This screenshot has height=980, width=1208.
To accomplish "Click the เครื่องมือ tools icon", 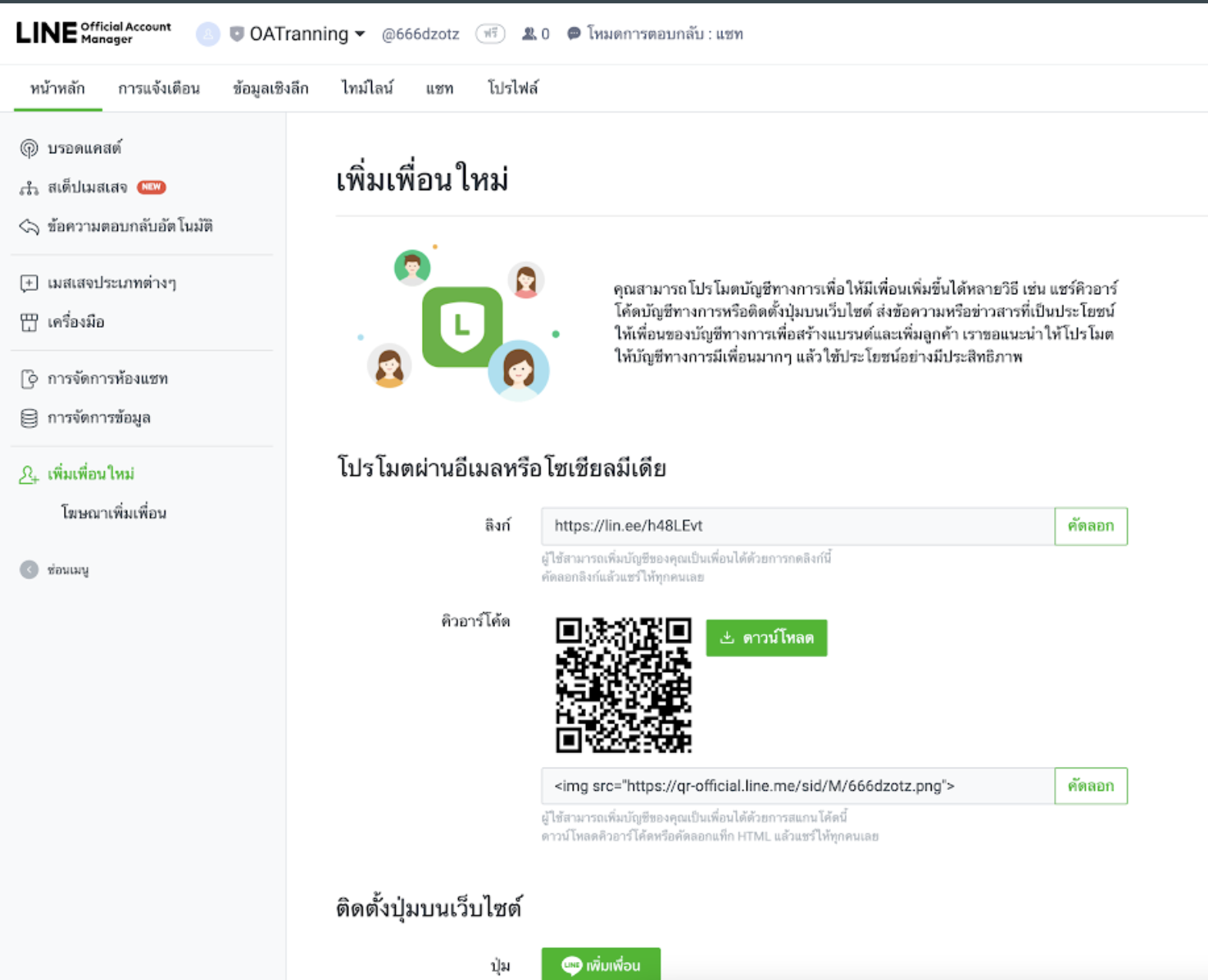I will coord(29,322).
